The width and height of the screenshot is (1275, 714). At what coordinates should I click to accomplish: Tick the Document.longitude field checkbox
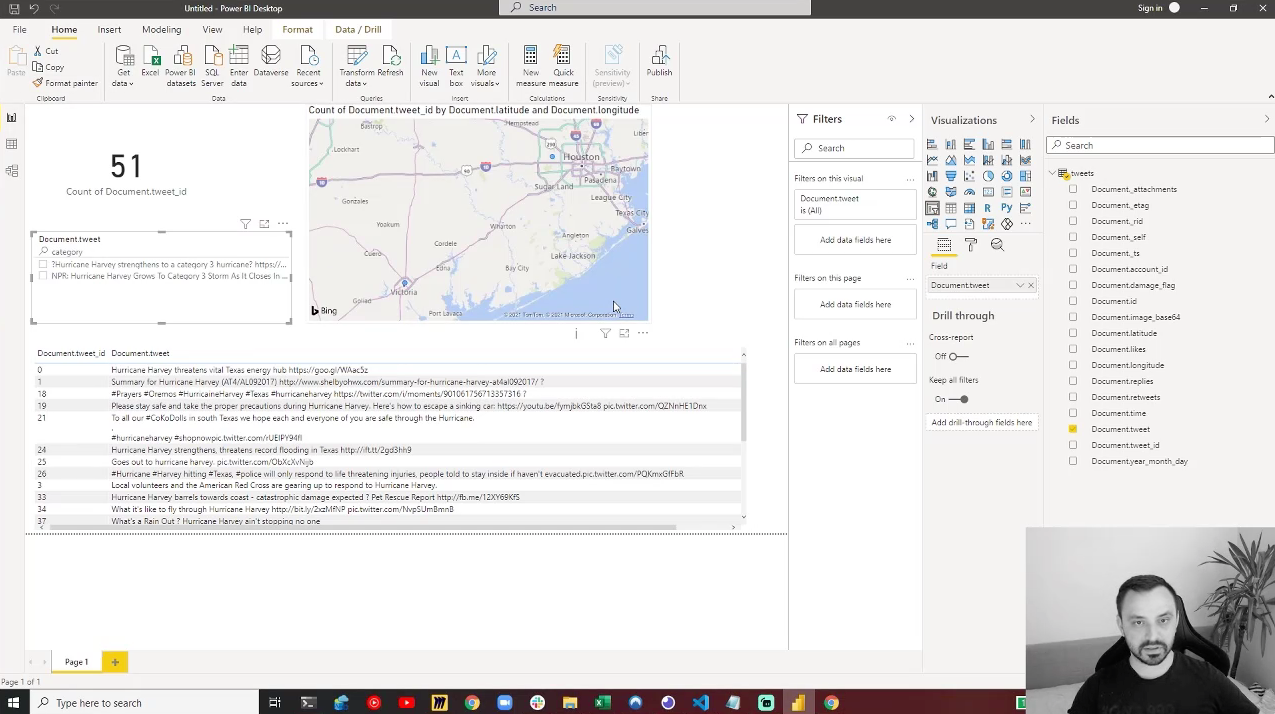click(x=1073, y=365)
